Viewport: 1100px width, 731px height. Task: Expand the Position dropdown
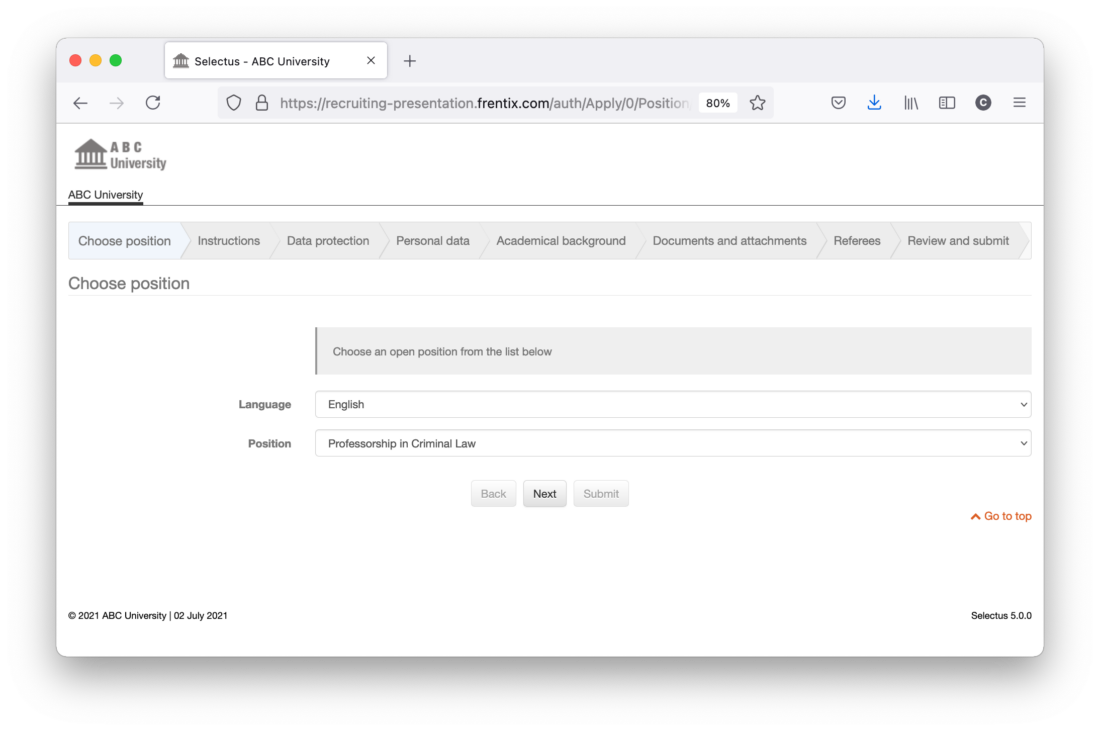pos(672,444)
